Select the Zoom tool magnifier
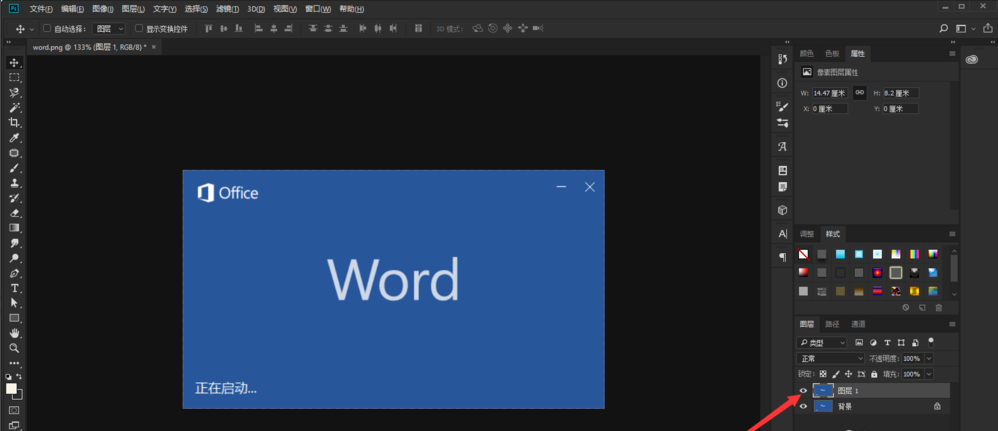The width and height of the screenshot is (998, 431). click(x=14, y=348)
